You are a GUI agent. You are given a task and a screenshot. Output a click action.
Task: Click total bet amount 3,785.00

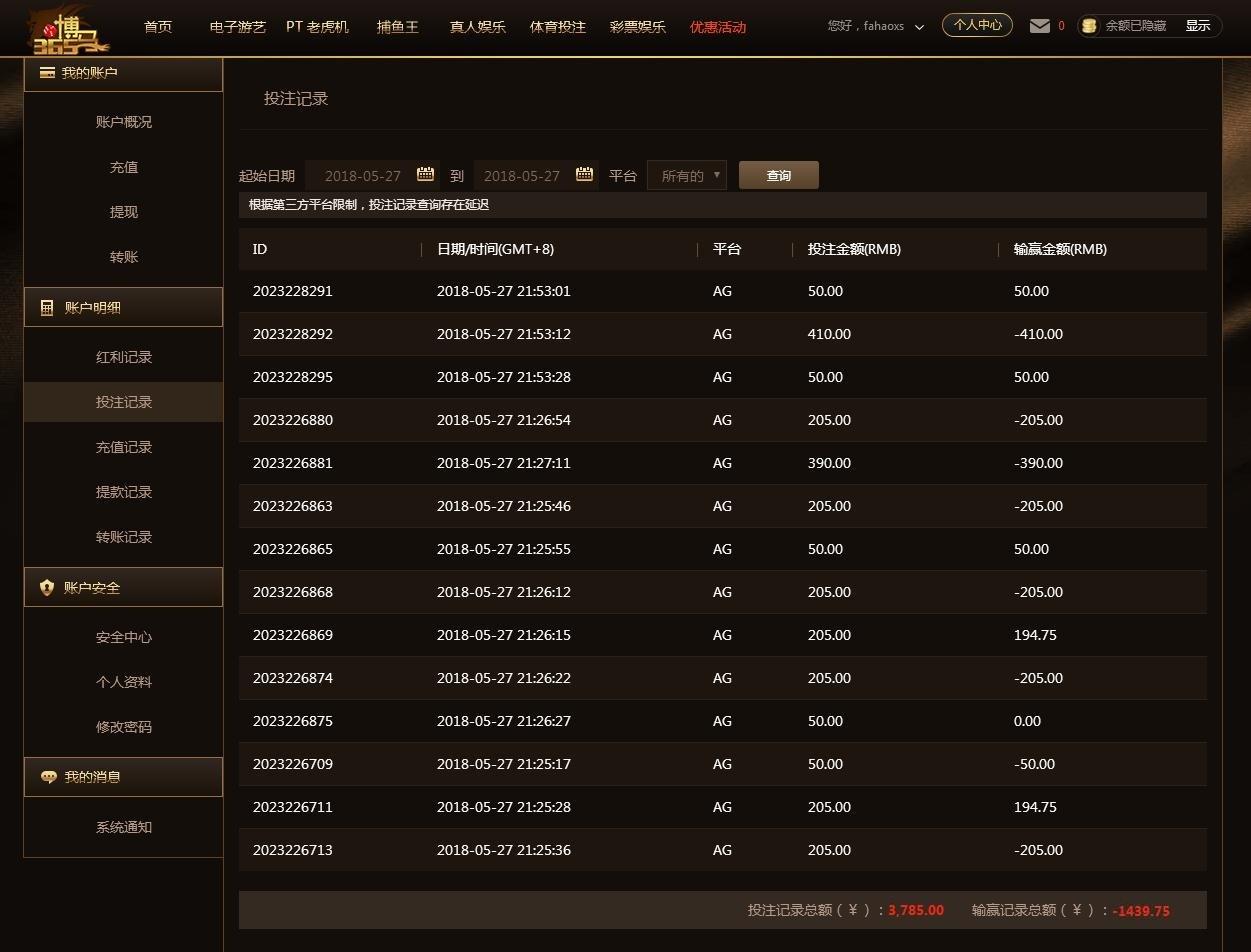[916, 910]
